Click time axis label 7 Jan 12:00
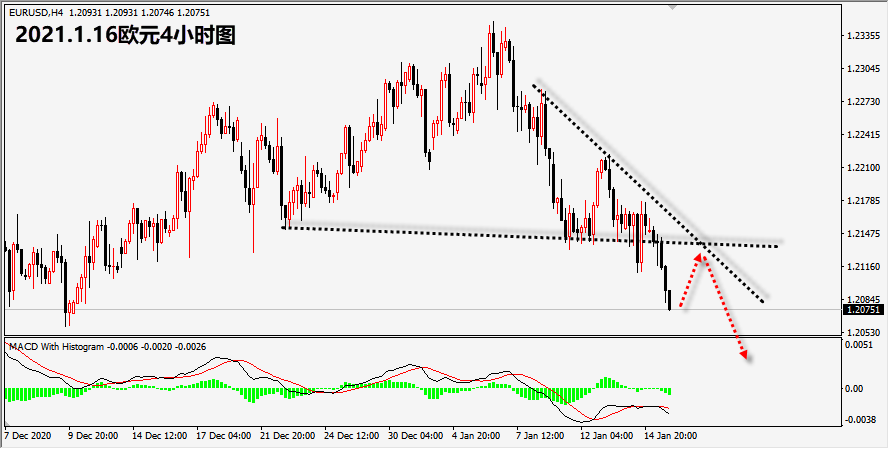The height and width of the screenshot is (449, 889). pos(541,436)
